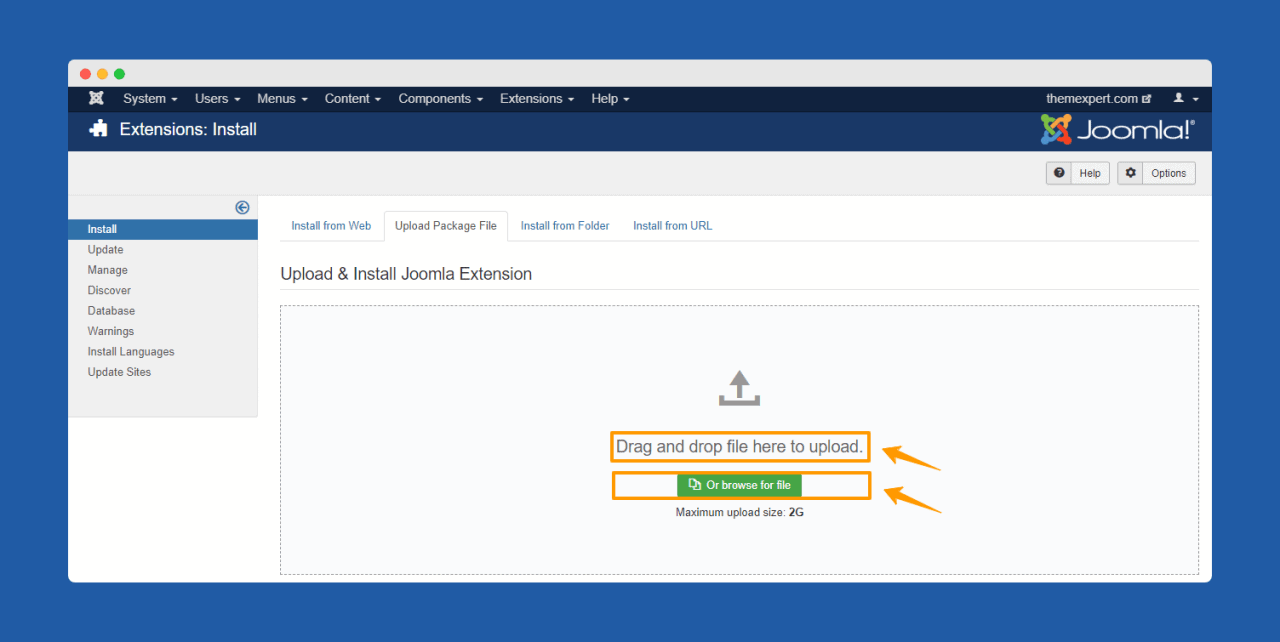Open the user account menu icon

1186,98
